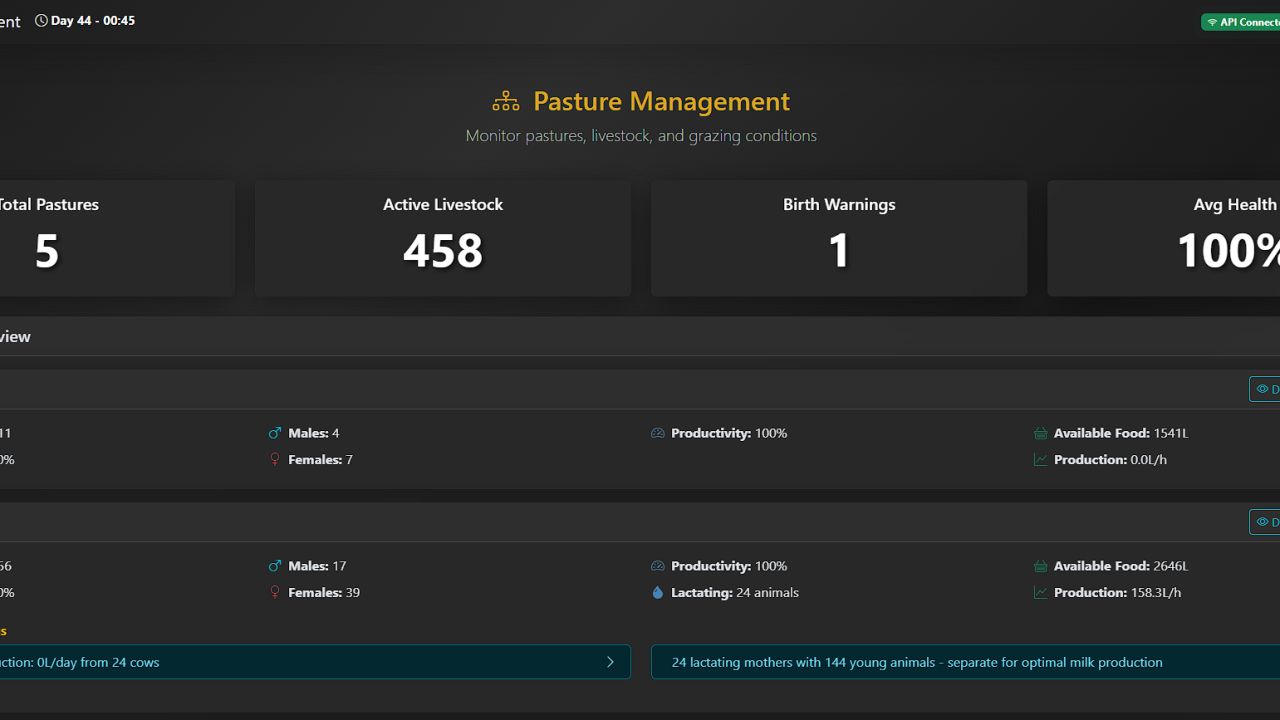Click the Males: 17 value
Image resolution: width=1280 pixels, height=720 pixels.
point(317,566)
